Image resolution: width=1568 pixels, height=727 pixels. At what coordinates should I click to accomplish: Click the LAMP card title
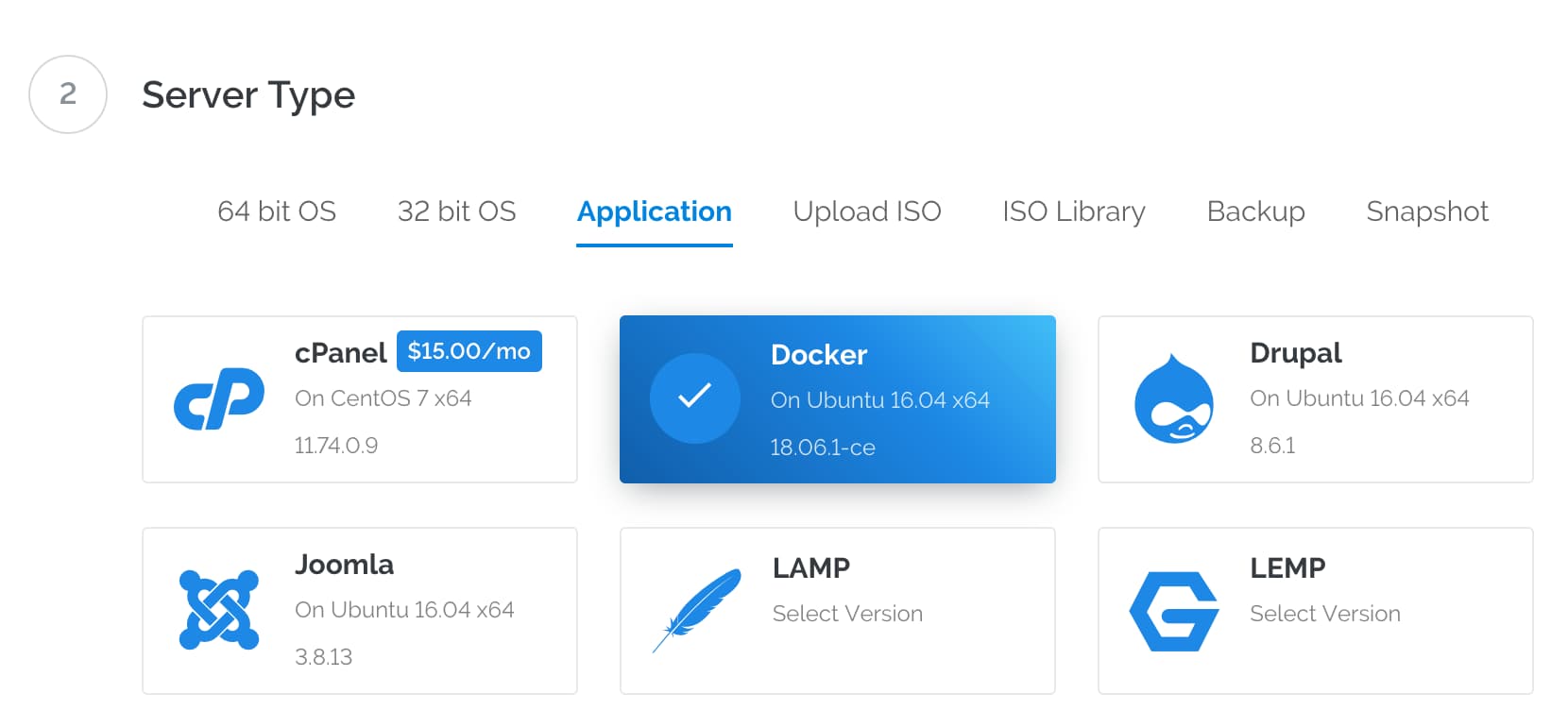[x=811, y=568]
